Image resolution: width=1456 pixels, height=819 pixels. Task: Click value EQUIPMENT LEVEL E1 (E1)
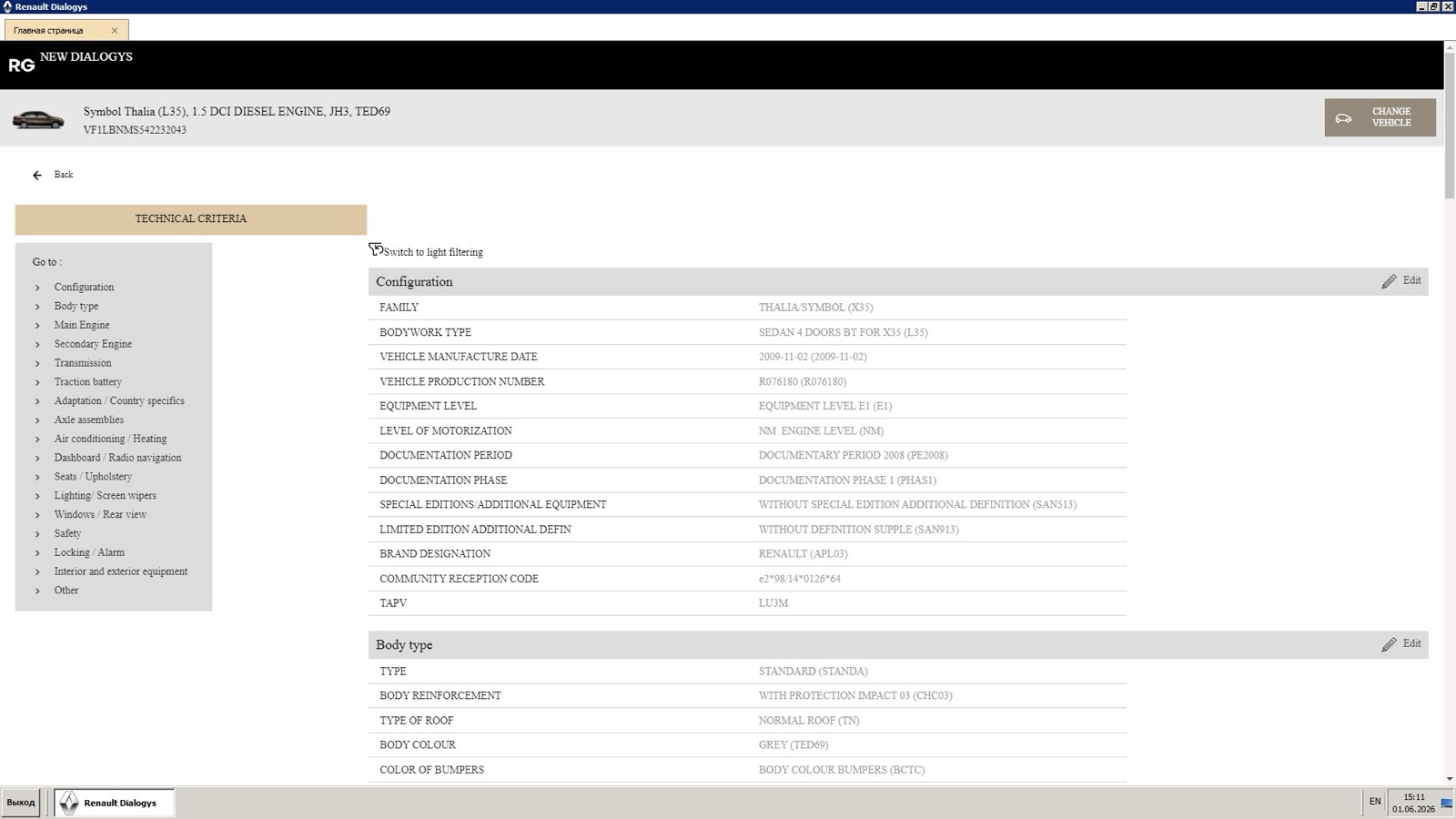tap(825, 406)
